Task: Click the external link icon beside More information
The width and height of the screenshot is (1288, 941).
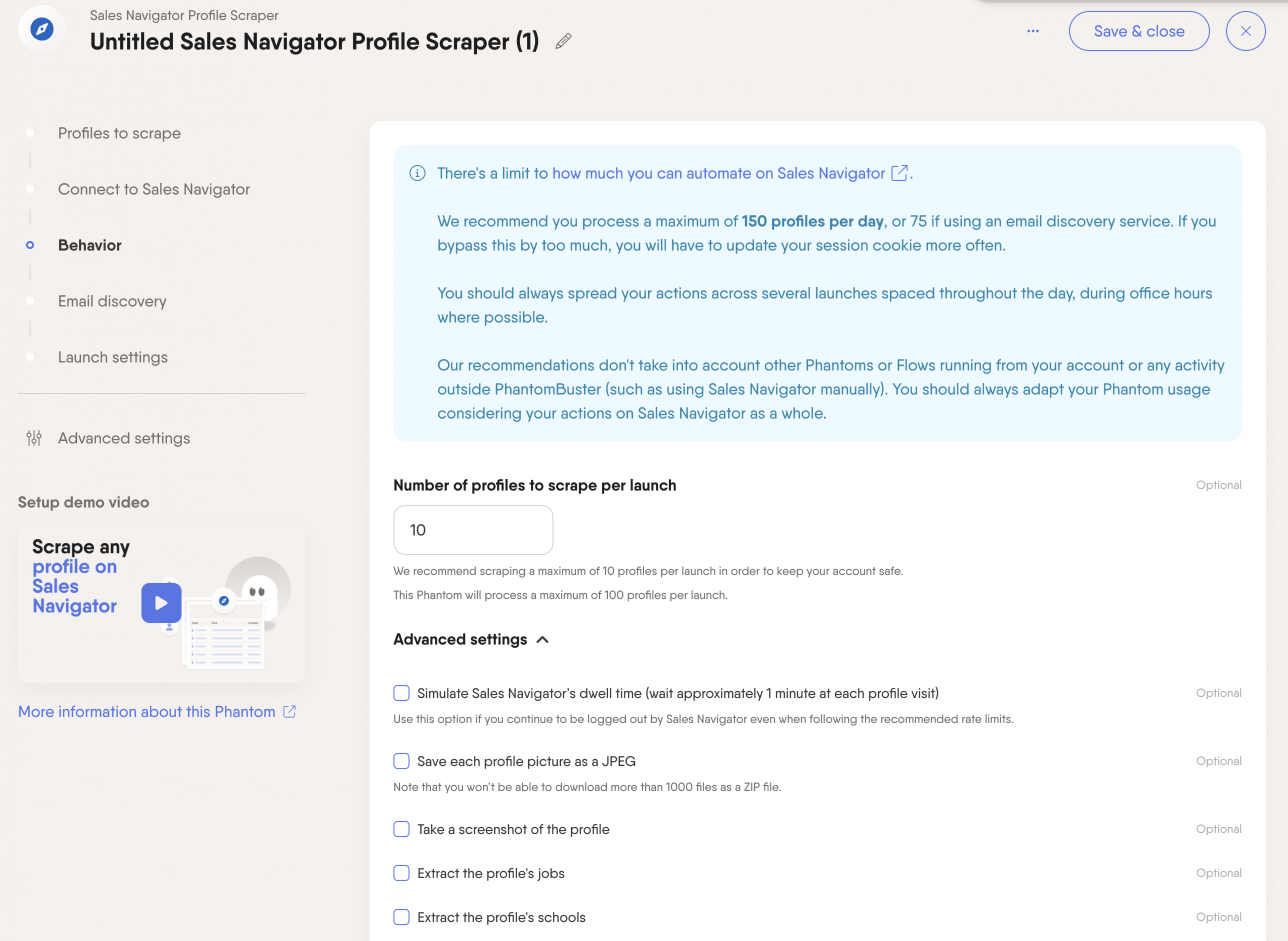Action: [290, 711]
